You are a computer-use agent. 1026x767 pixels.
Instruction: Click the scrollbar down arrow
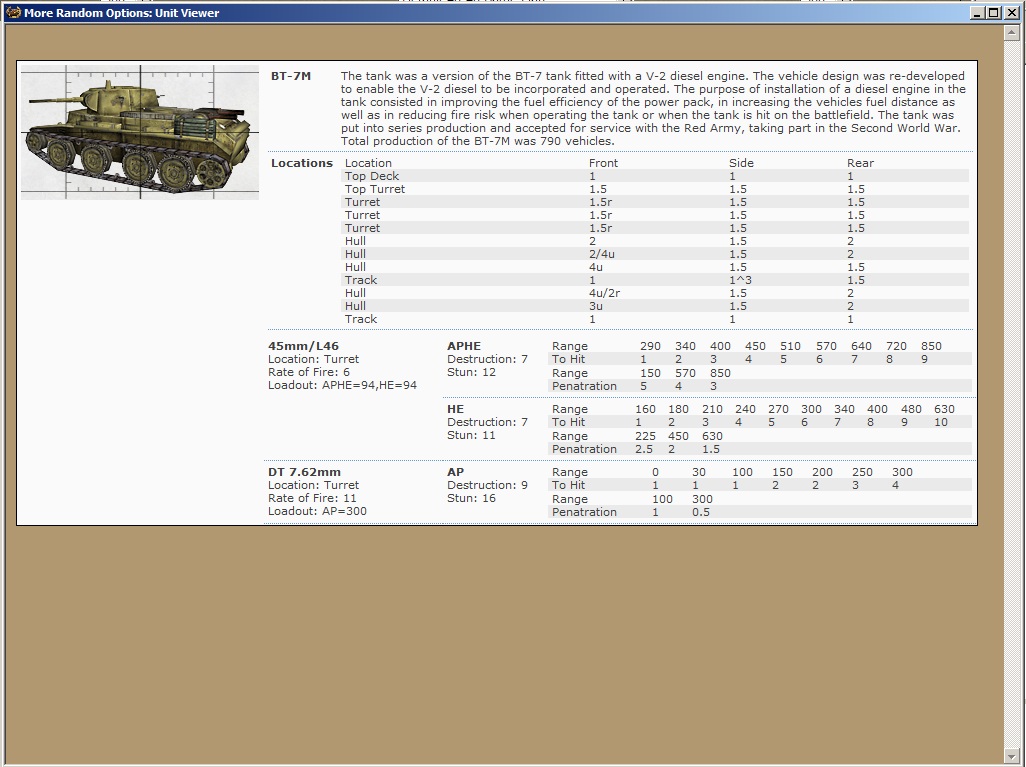pyautogui.click(x=1012, y=757)
